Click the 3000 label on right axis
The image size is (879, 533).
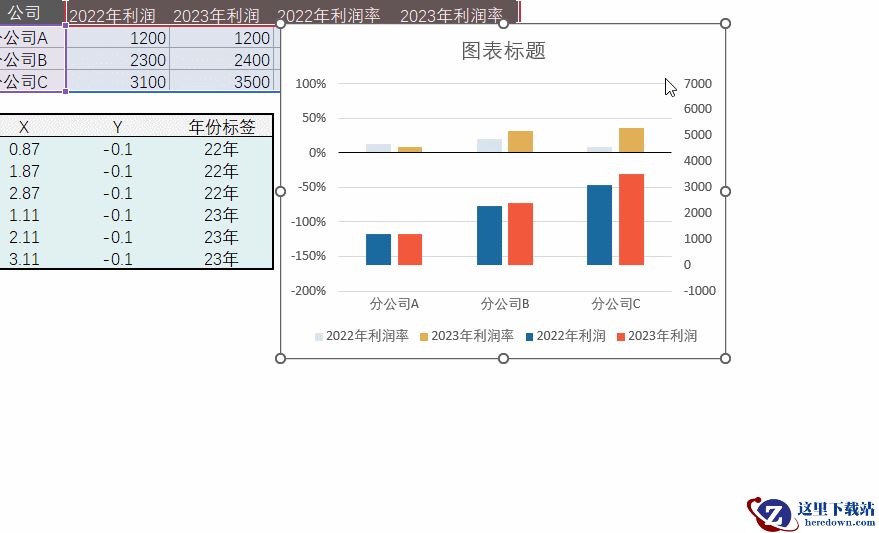pos(698,187)
